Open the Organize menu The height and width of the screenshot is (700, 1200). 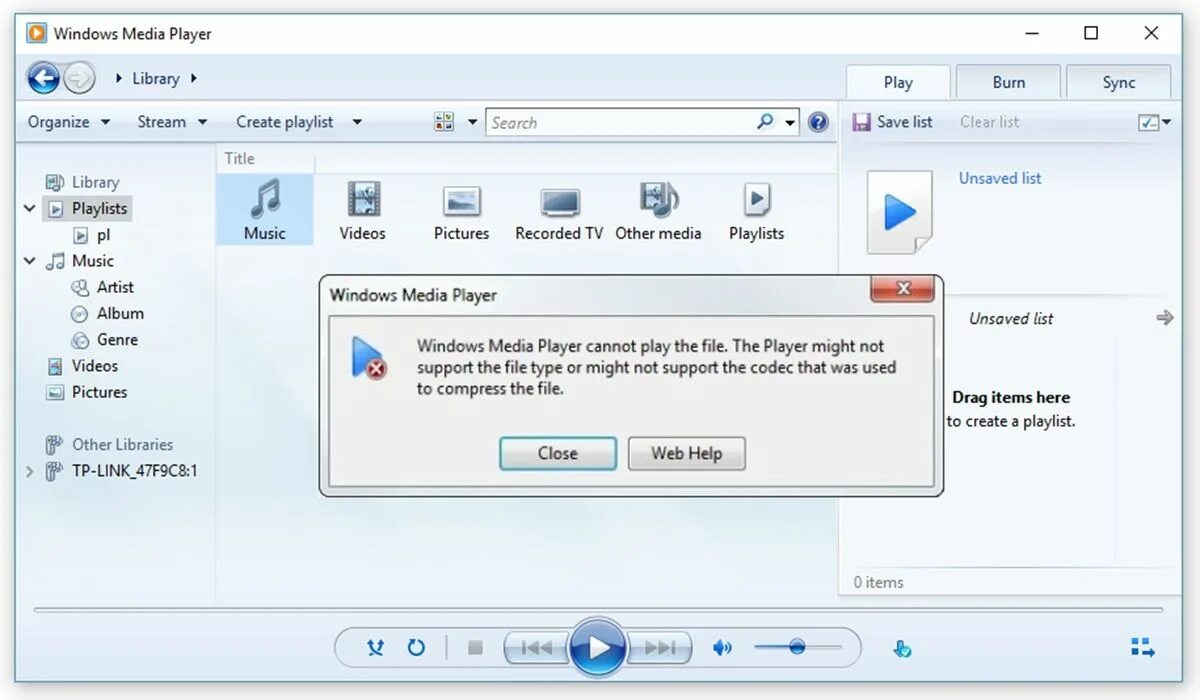click(x=68, y=122)
